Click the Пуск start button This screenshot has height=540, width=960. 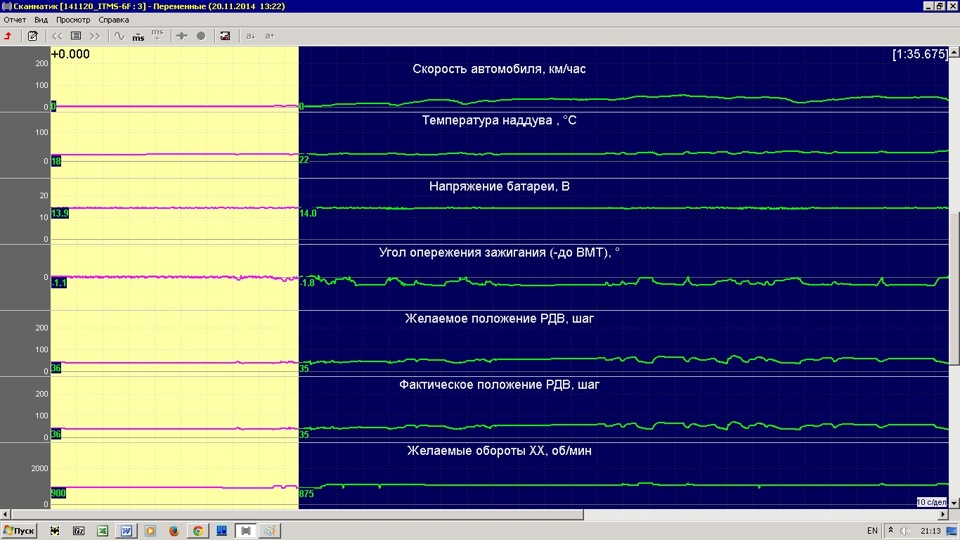tap(19, 531)
